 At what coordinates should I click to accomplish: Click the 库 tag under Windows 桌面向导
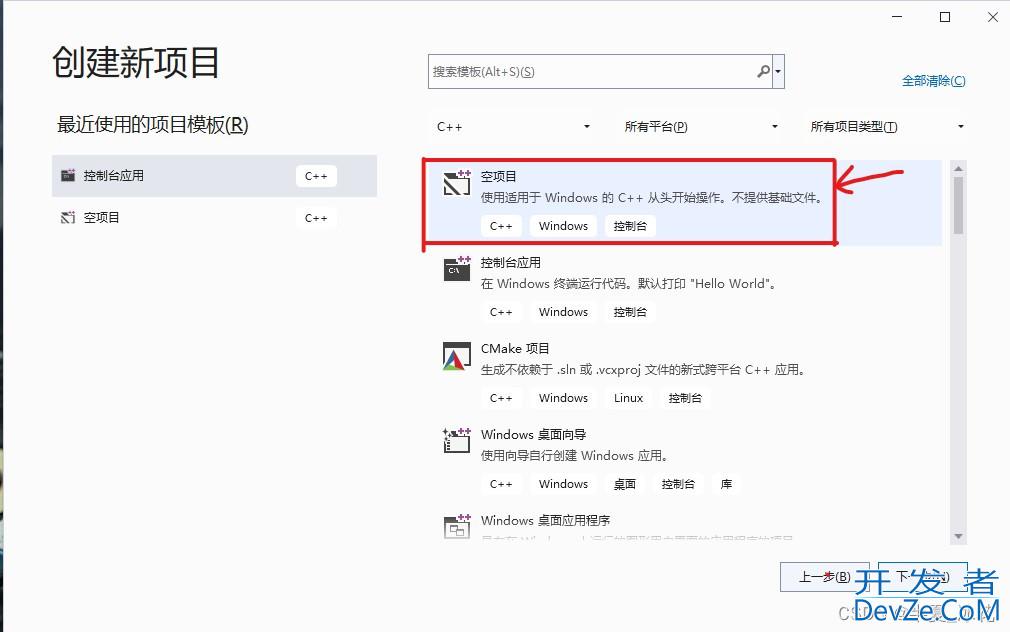click(x=727, y=484)
